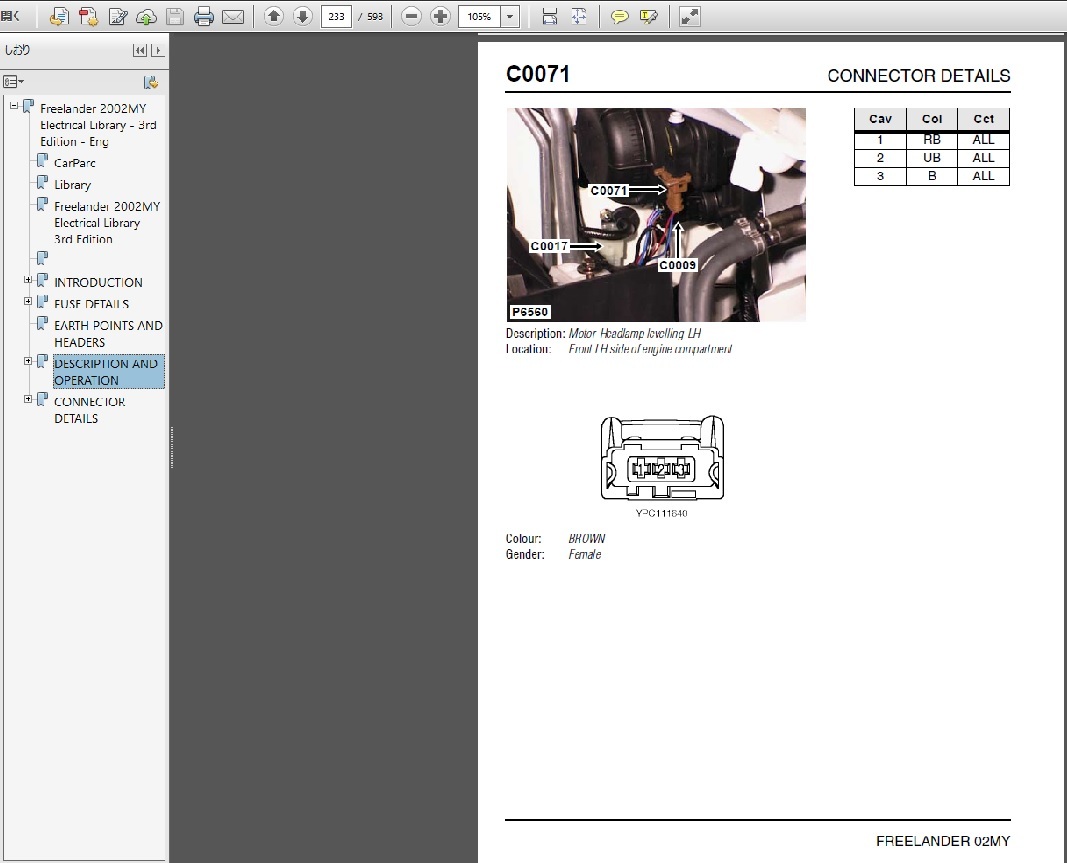This screenshot has height=863, width=1067.
Task: Click the 'Female' gender value text
Action: coord(585,555)
